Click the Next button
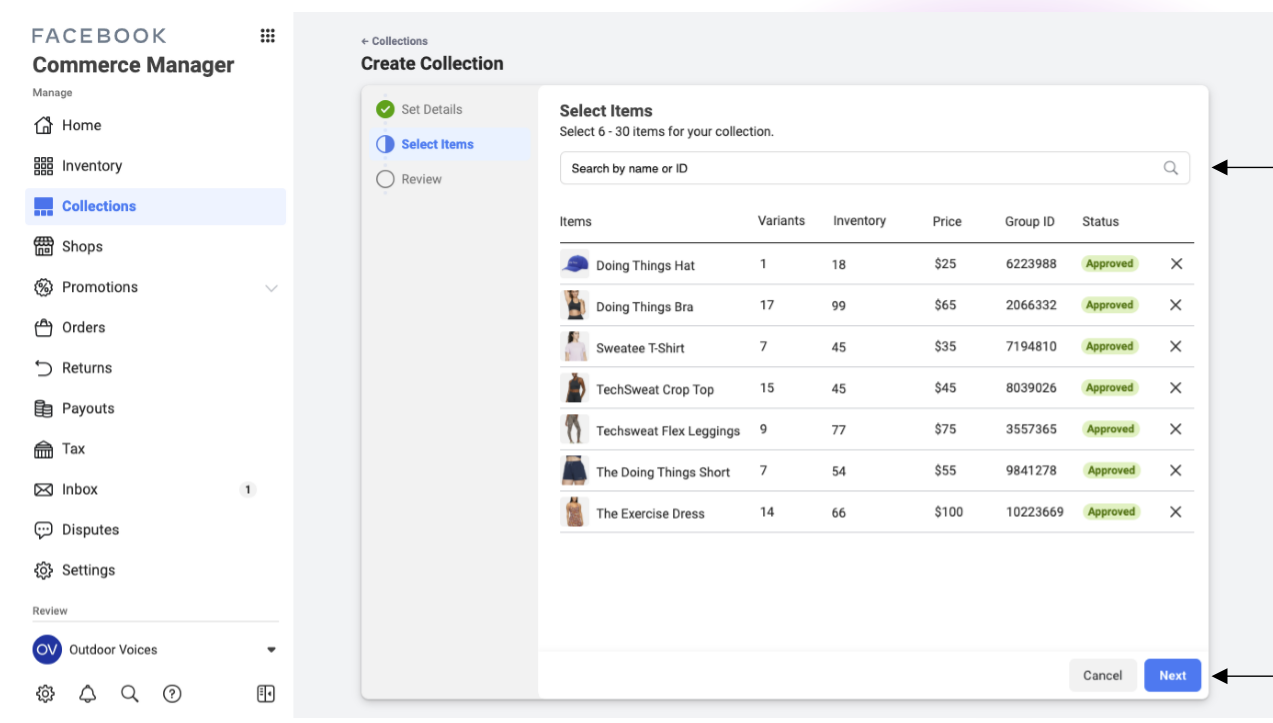This screenshot has height=723, width=1273. [1172, 675]
